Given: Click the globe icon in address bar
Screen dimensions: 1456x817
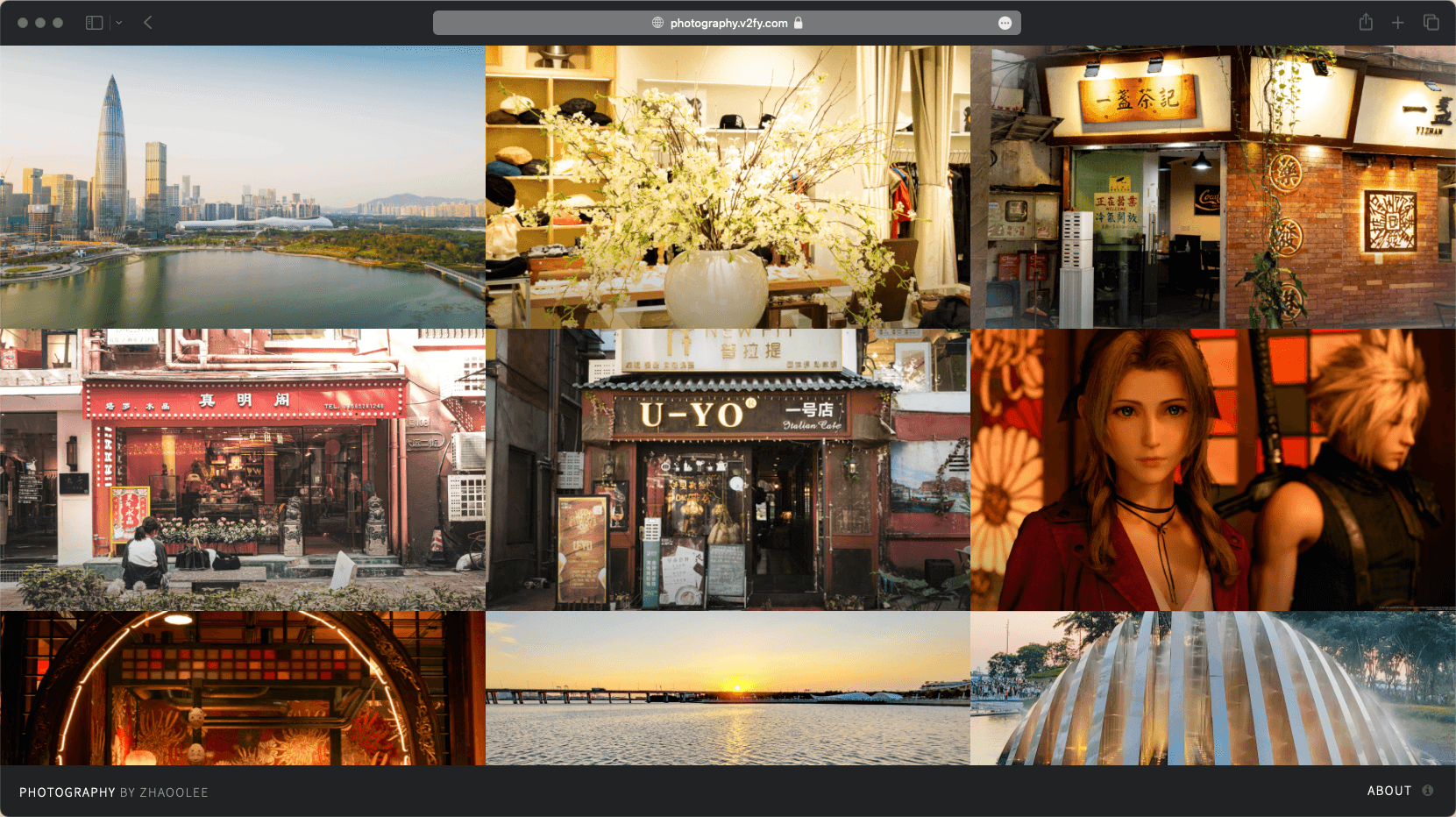Looking at the screenshot, I should [657, 23].
